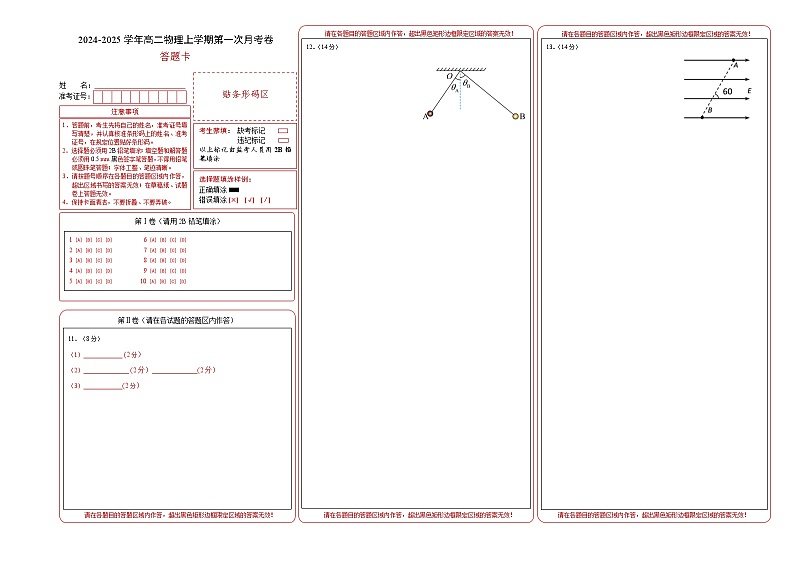
Task: Select bubble A for question 1
Action: tap(79, 240)
